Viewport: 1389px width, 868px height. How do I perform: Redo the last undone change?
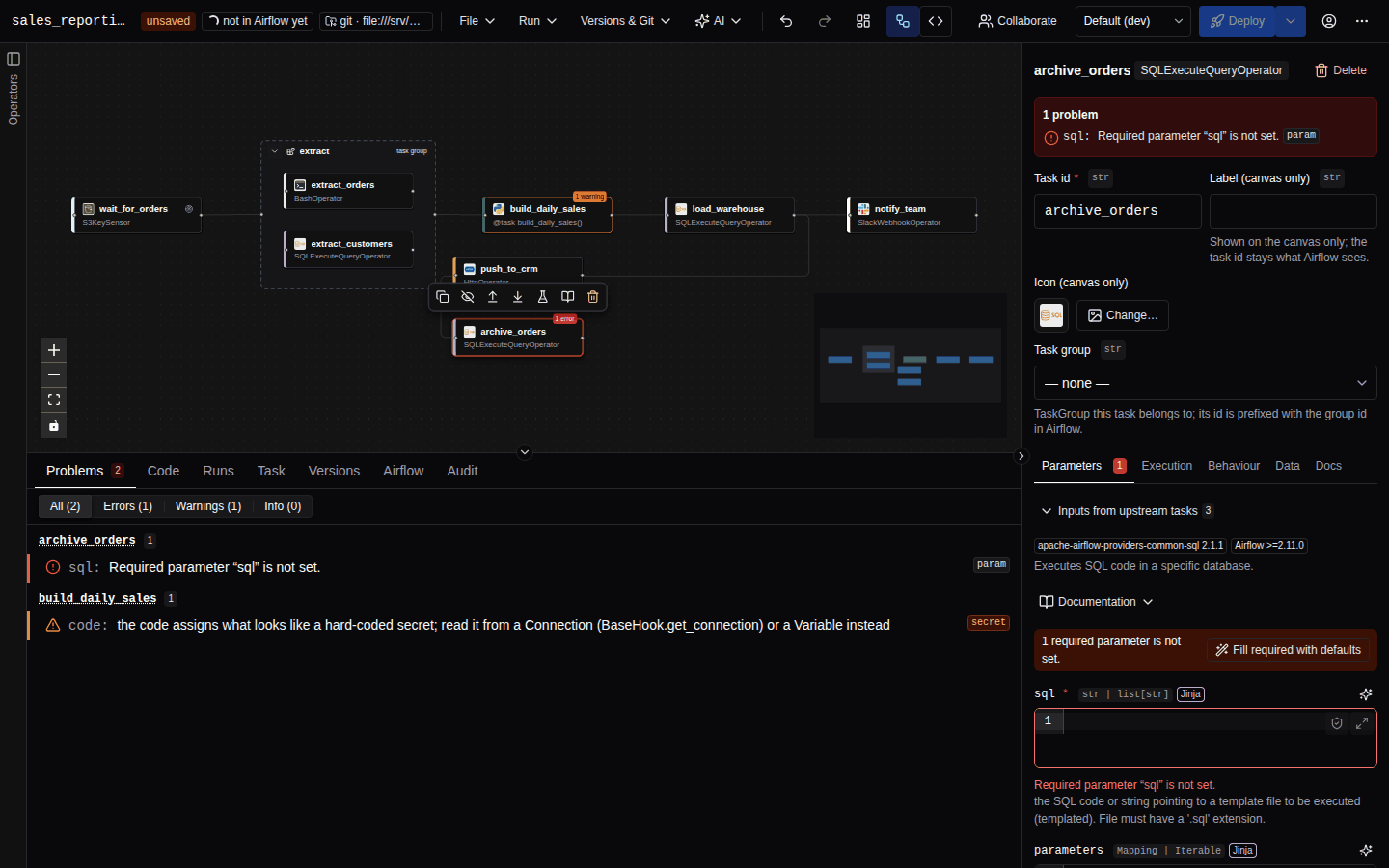click(x=825, y=21)
